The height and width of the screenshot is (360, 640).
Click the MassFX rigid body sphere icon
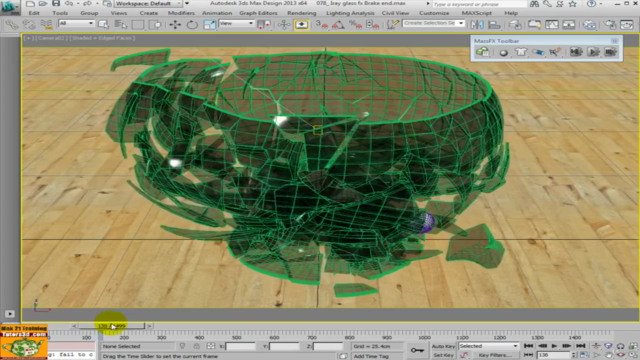point(503,52)
